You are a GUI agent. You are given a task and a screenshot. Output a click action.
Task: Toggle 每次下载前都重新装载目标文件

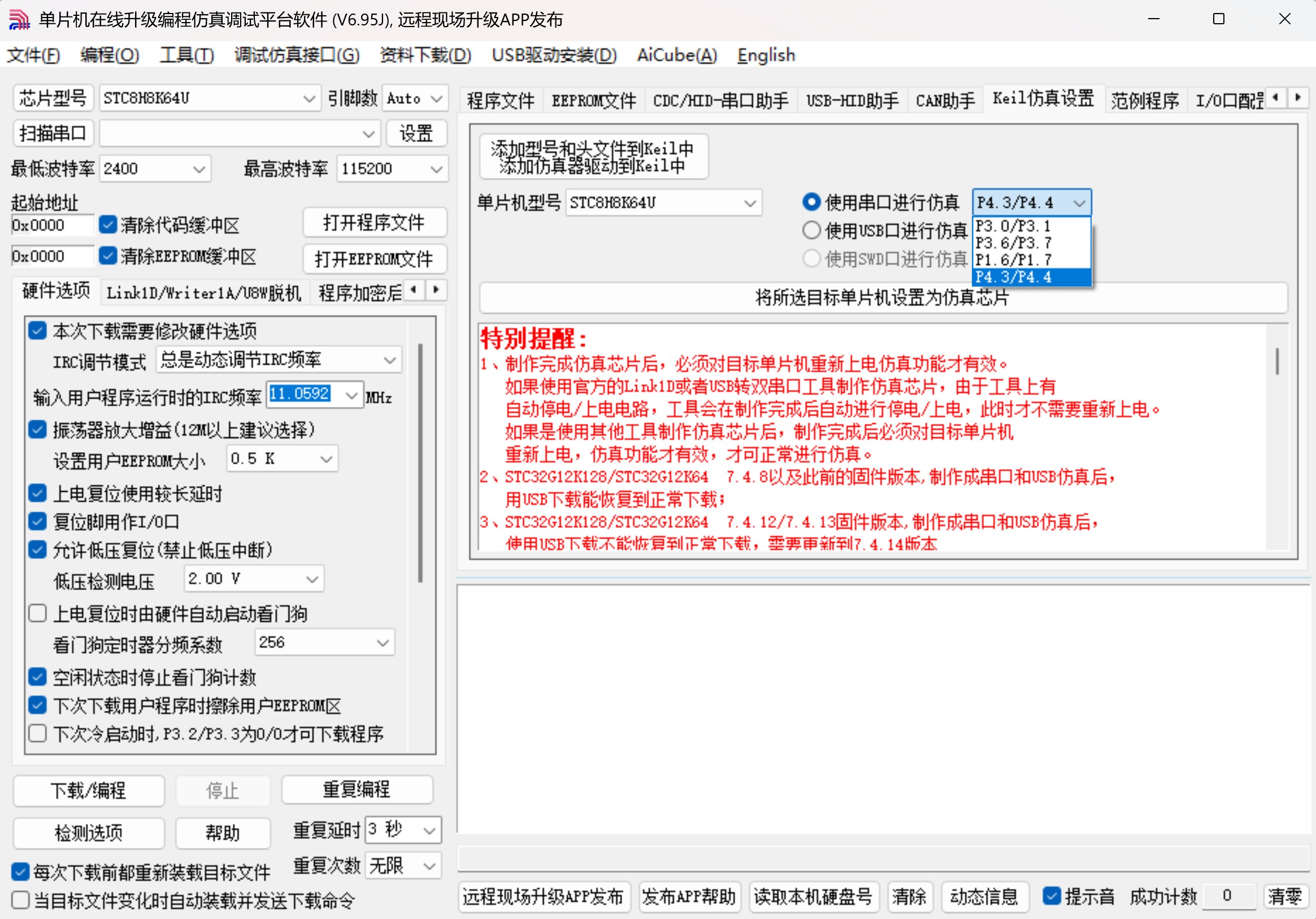(20, 872)
